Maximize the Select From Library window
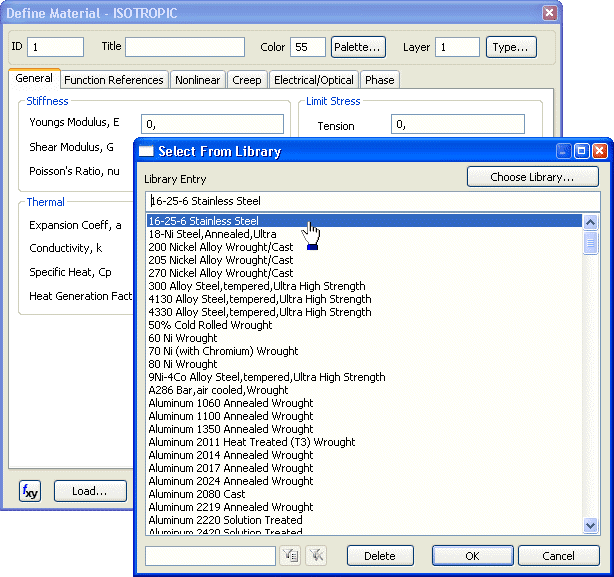 point(581,151)
